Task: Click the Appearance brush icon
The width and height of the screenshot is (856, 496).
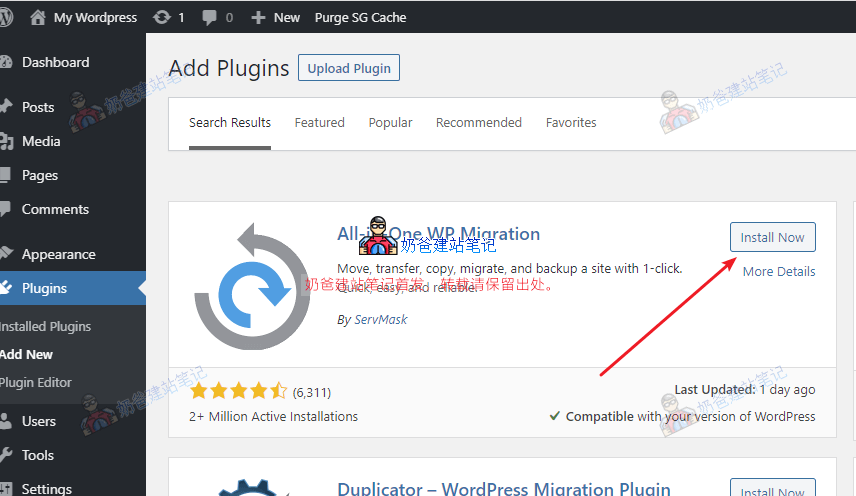Action: tap(6, 253)
